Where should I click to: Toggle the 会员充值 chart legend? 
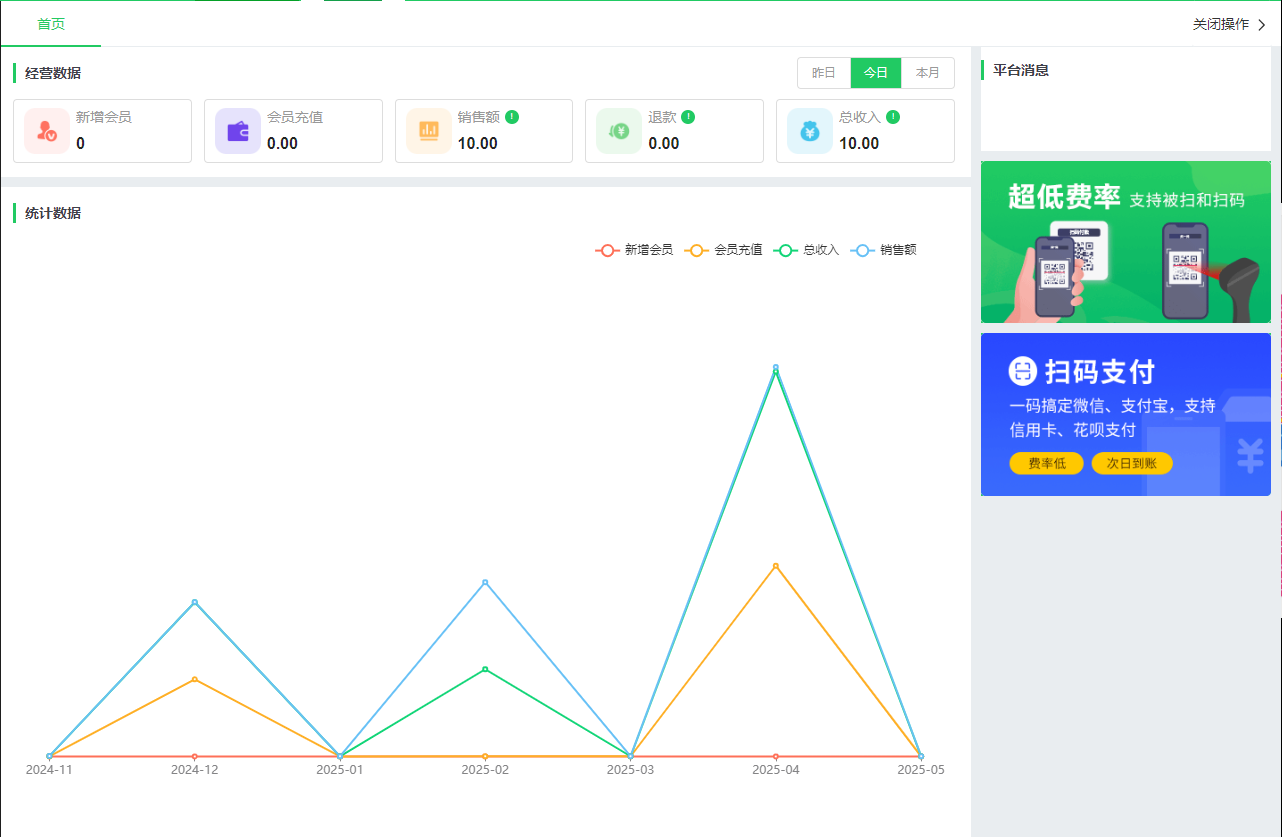click(723, 250)
